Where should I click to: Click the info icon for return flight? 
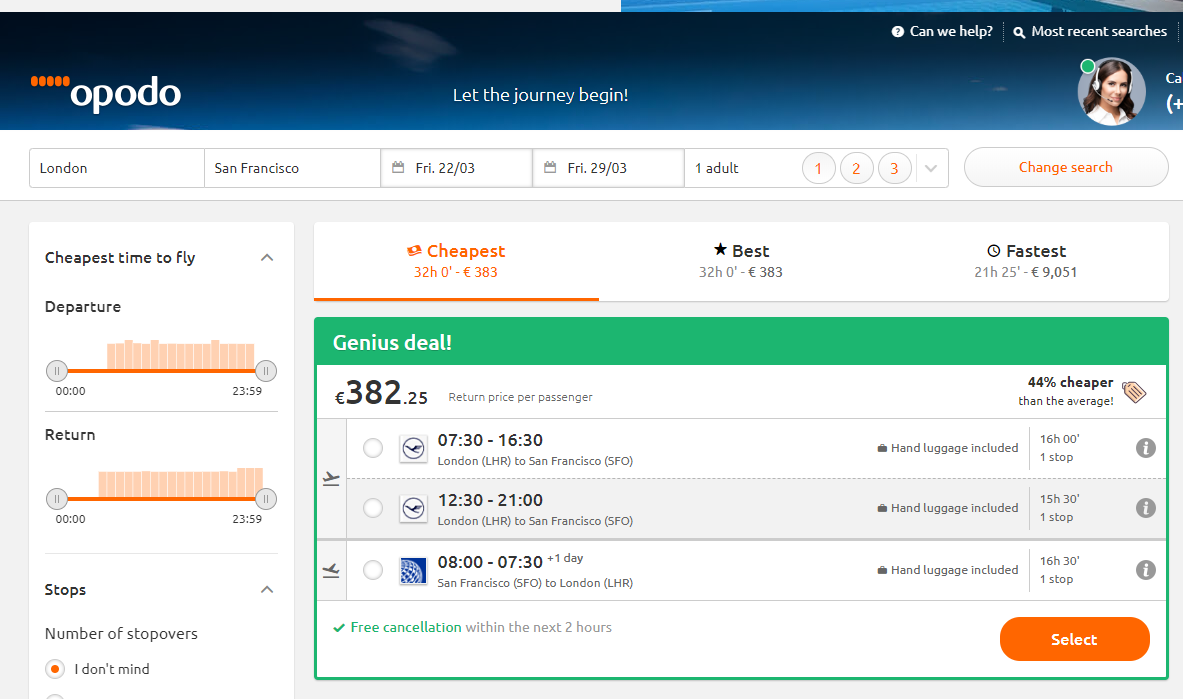point(1146,570)
